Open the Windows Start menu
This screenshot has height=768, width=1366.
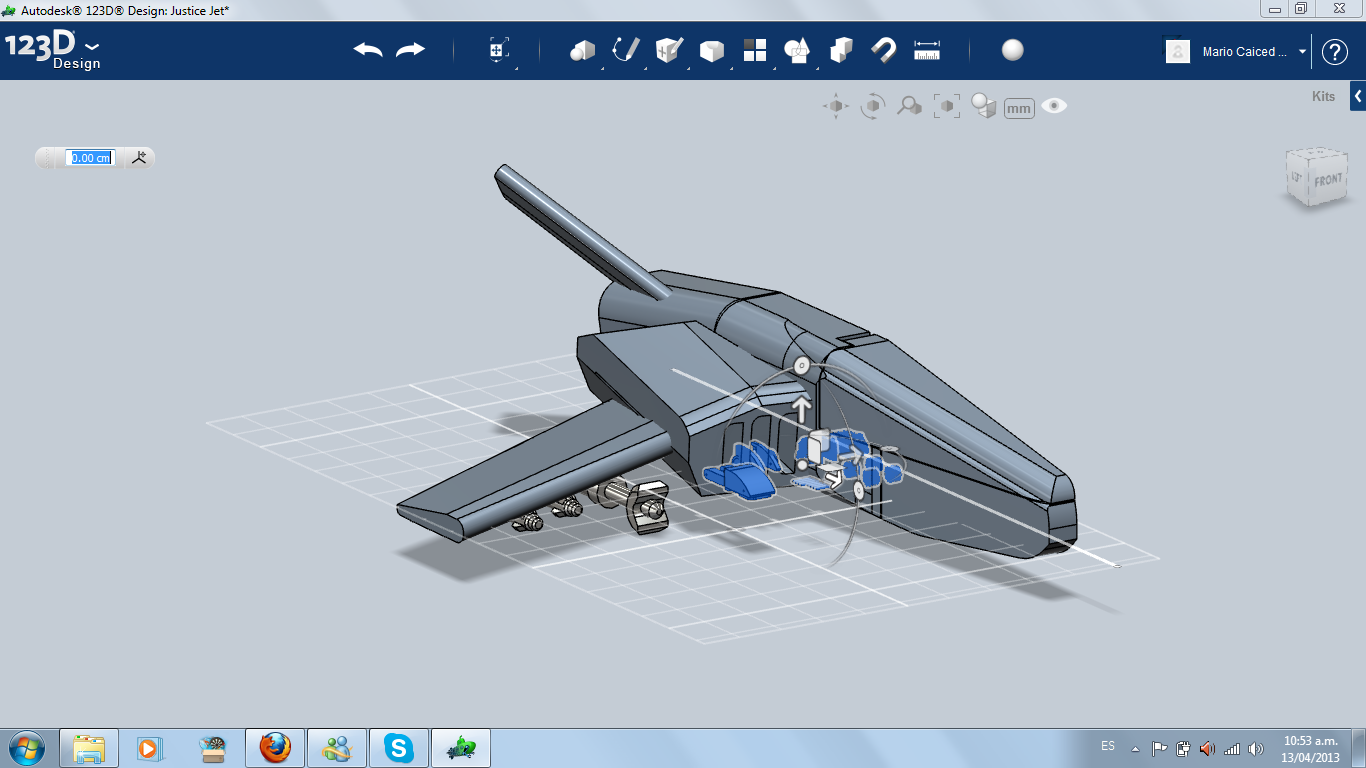[x=26, y=747]
